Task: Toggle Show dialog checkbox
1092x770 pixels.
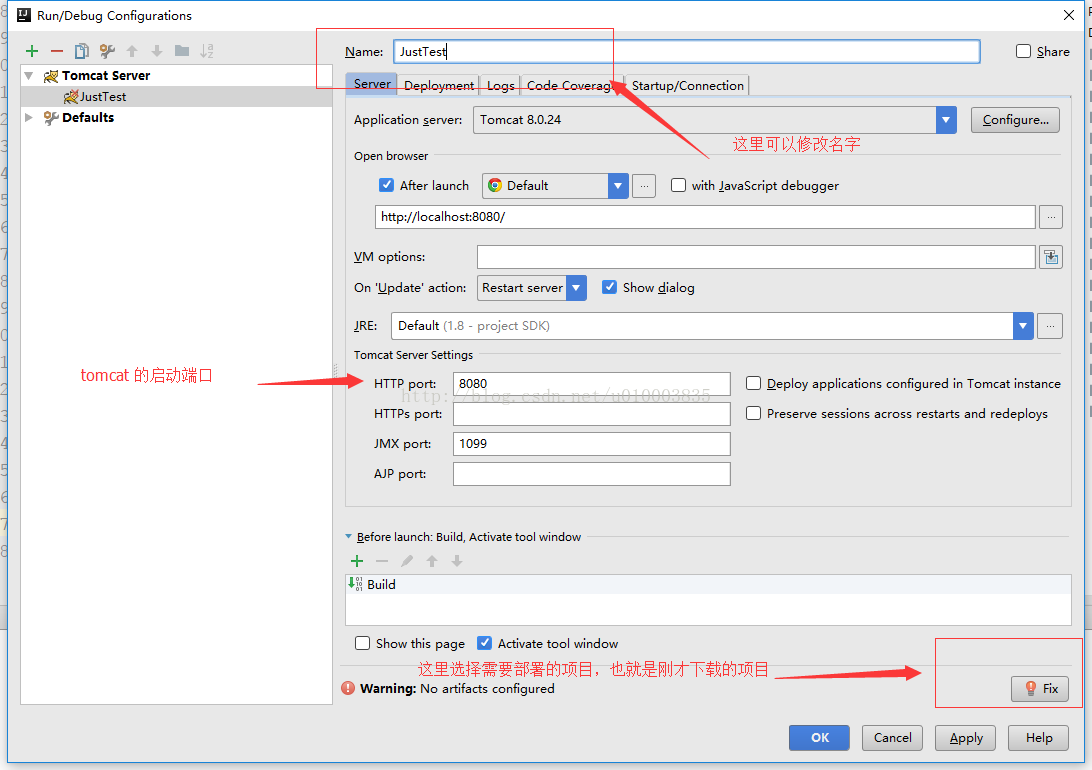Action: [609, 288]
